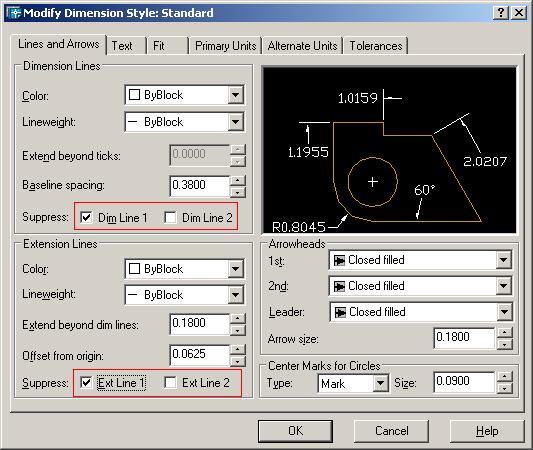Check the Ext Line 2 suppress box

coord(170,383)
